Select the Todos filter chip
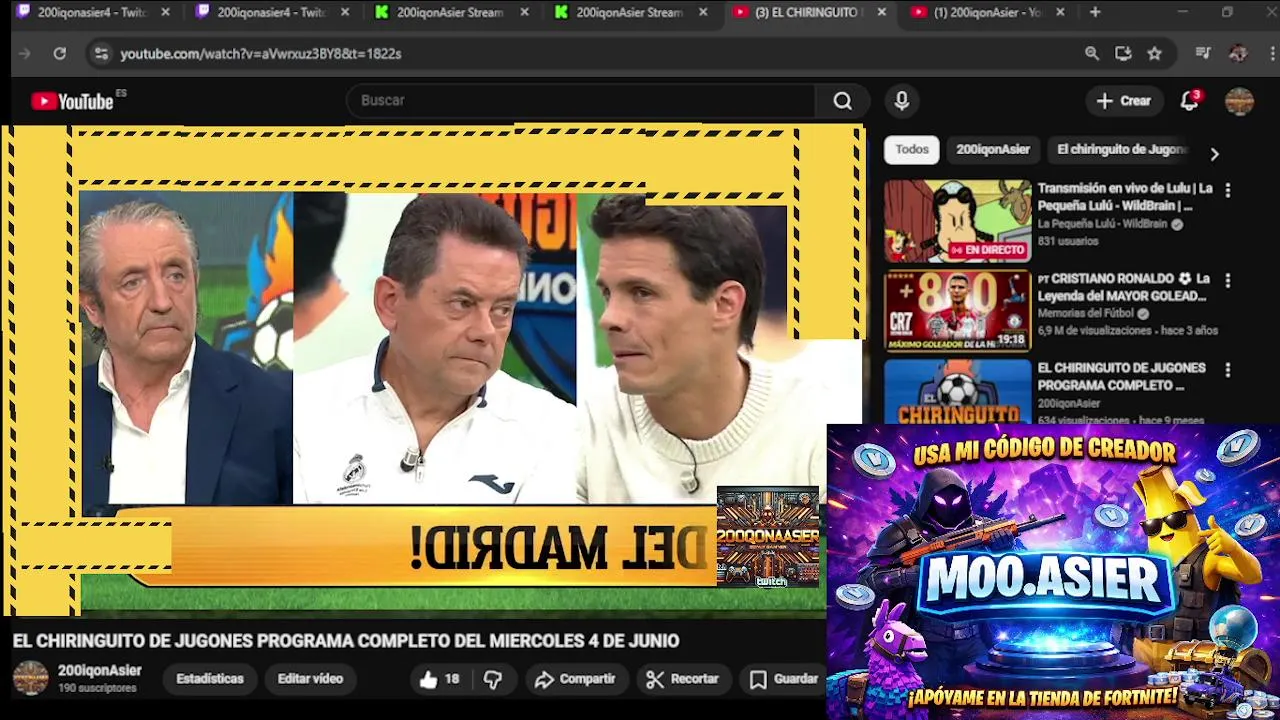The width and height of the screenshot is (1280, 720). pos(912,149)
